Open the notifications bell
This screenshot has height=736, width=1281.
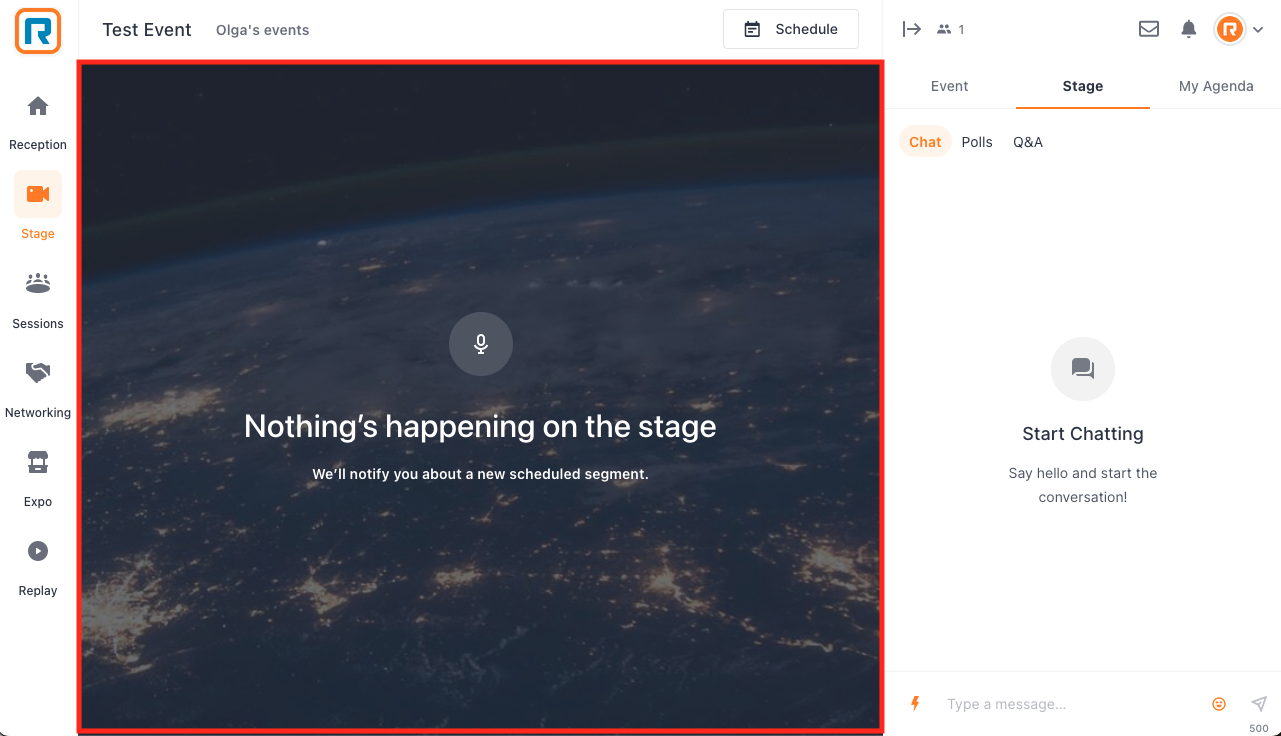click(1188, 29)
